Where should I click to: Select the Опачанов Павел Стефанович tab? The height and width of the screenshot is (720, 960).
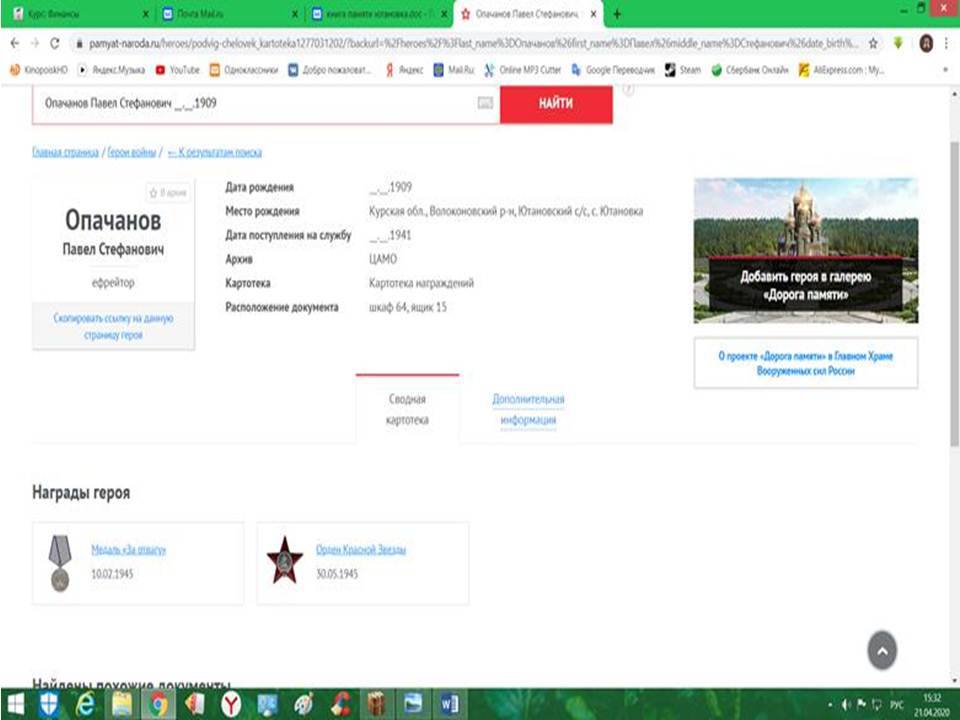click(x=528, y=14)
